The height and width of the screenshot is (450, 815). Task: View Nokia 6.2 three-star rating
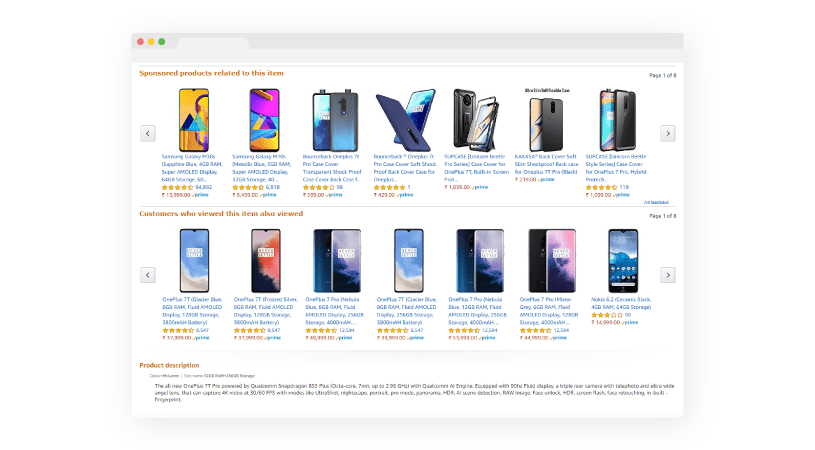(607, 315)
